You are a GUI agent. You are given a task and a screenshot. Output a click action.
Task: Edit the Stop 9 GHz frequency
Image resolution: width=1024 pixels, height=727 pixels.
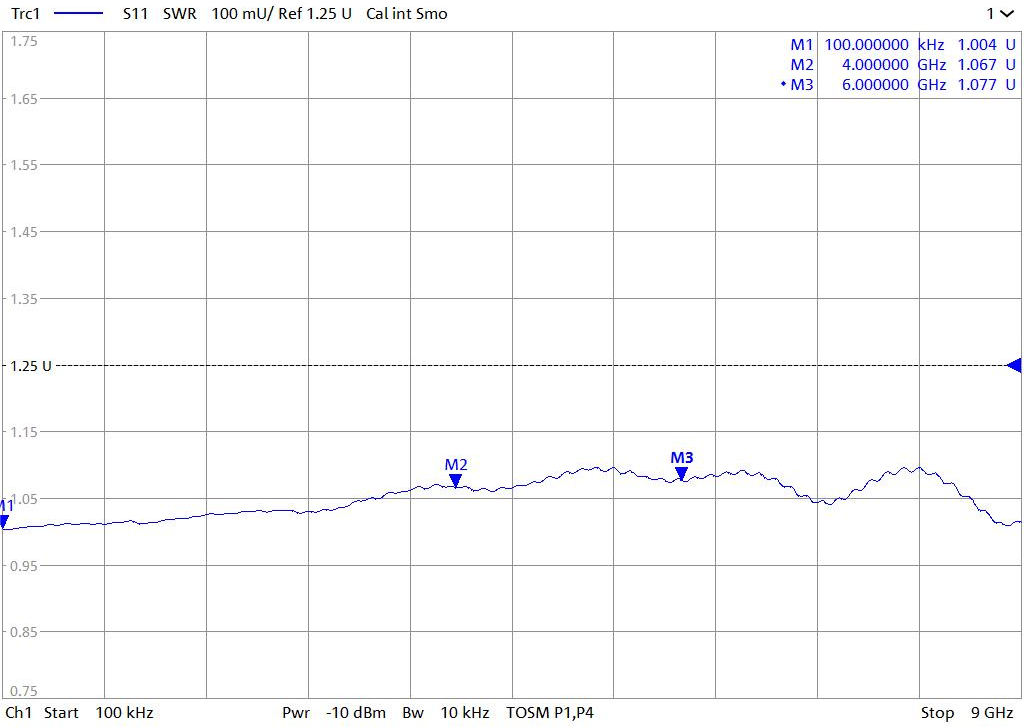tap(966, 713)
